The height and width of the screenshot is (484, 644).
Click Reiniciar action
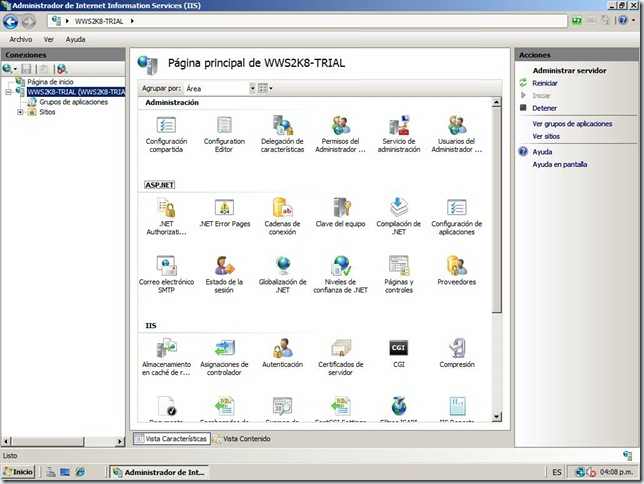click(545, 83)
